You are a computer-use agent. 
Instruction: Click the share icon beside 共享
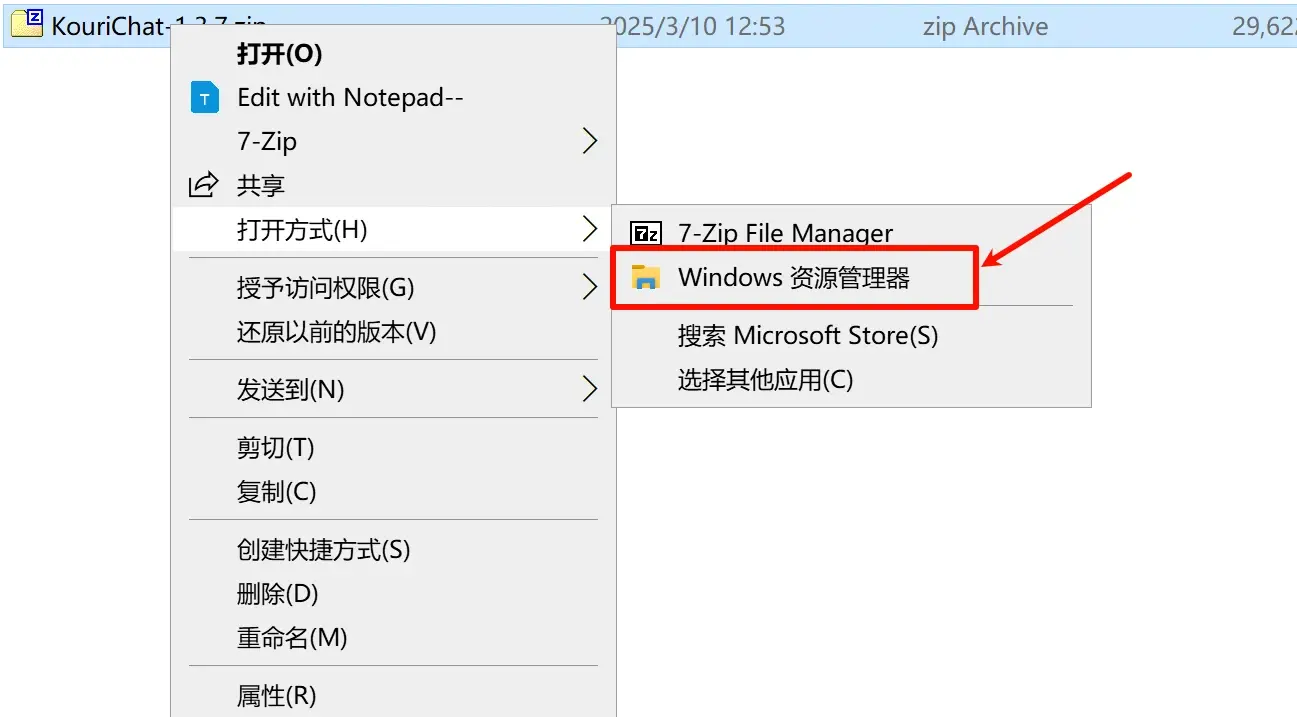click(204, 185)
